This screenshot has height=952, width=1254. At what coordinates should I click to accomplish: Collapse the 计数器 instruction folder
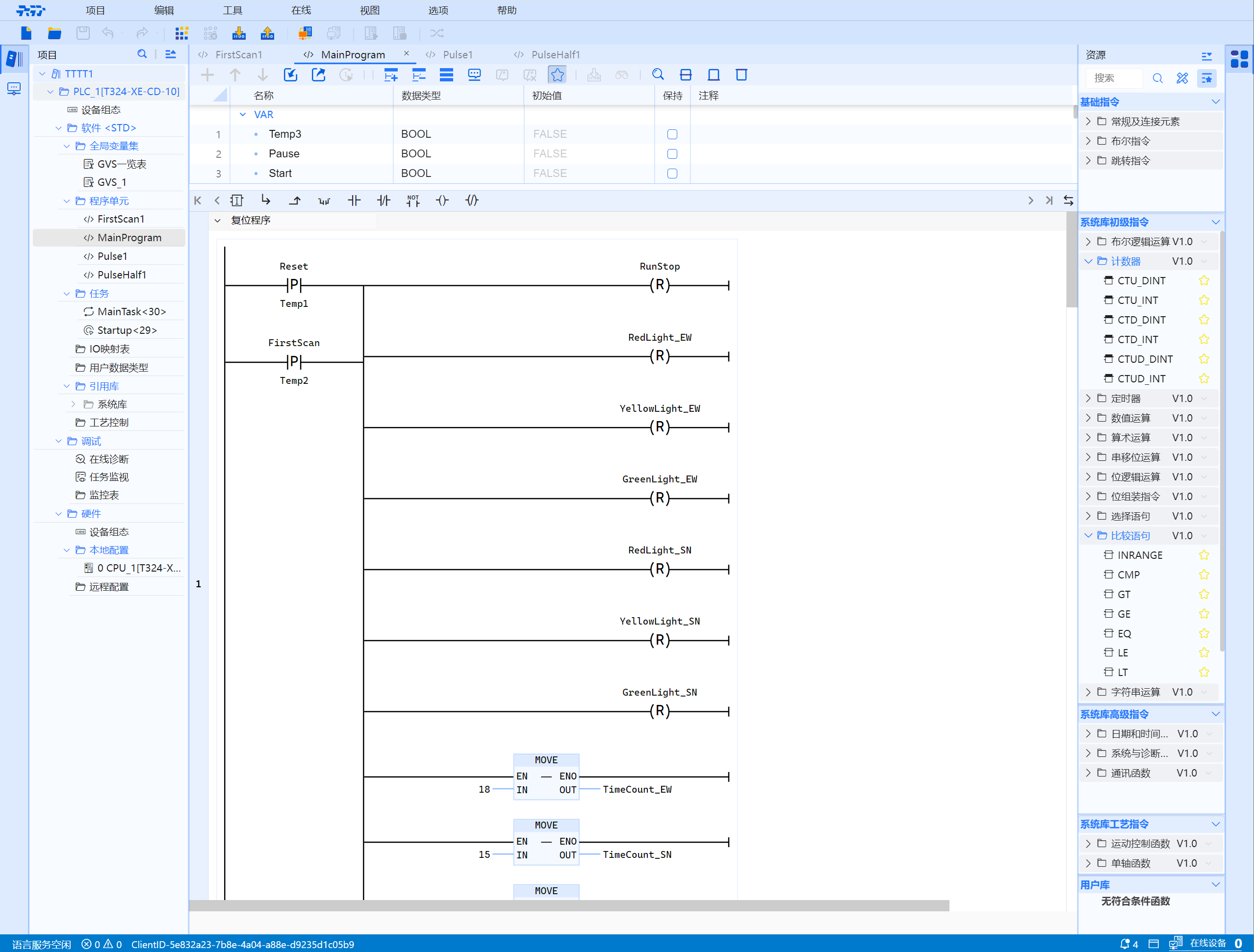tap(1088, 261)
